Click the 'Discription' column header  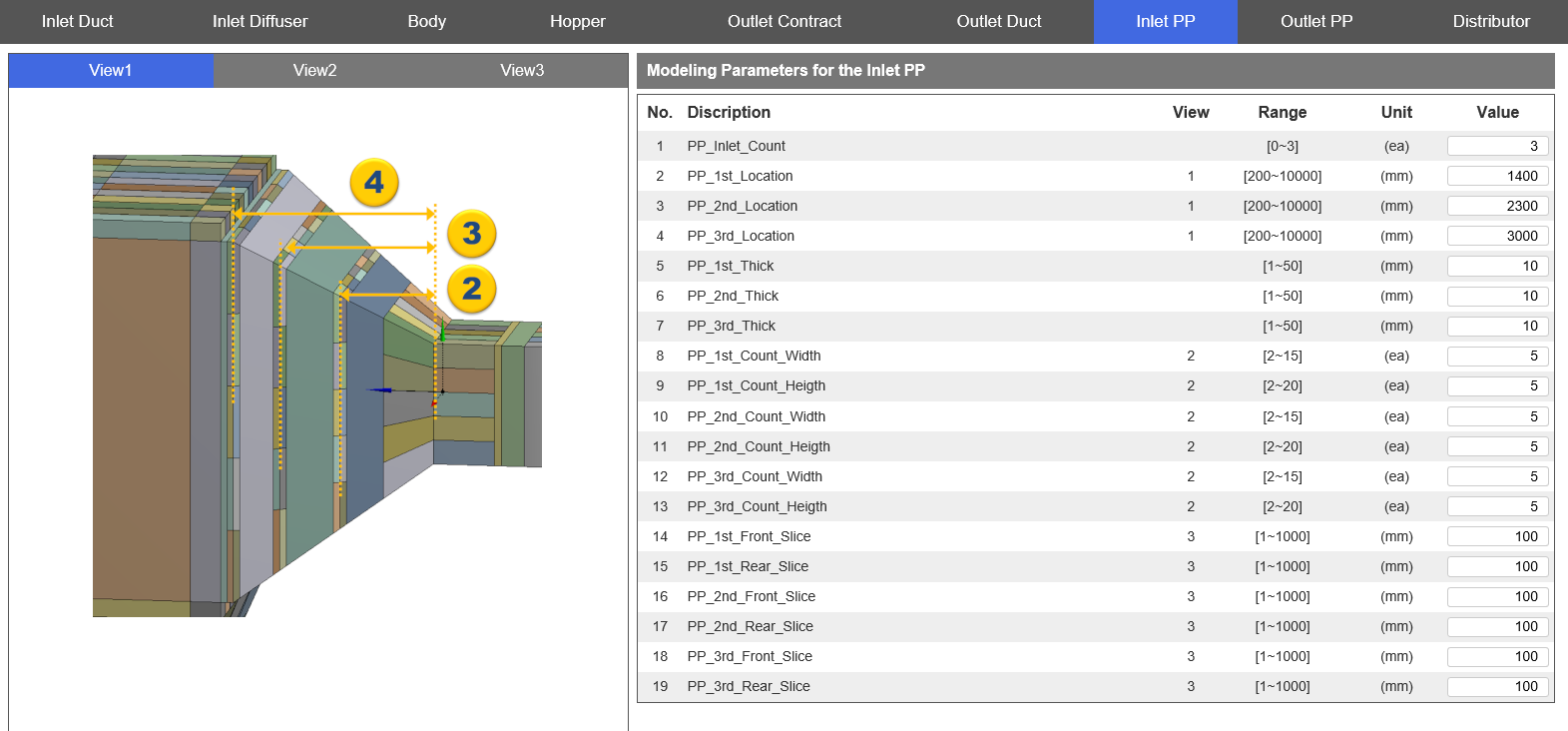click(729, 113)
